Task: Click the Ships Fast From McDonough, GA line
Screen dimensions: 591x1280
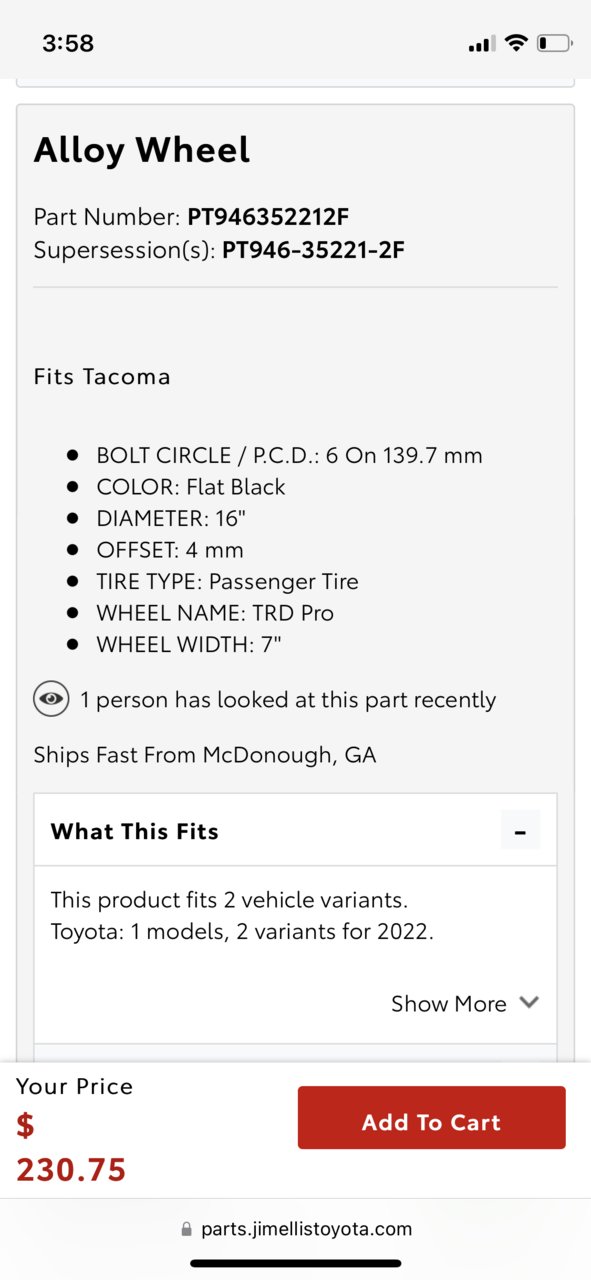Action: (x=205, y=755)
